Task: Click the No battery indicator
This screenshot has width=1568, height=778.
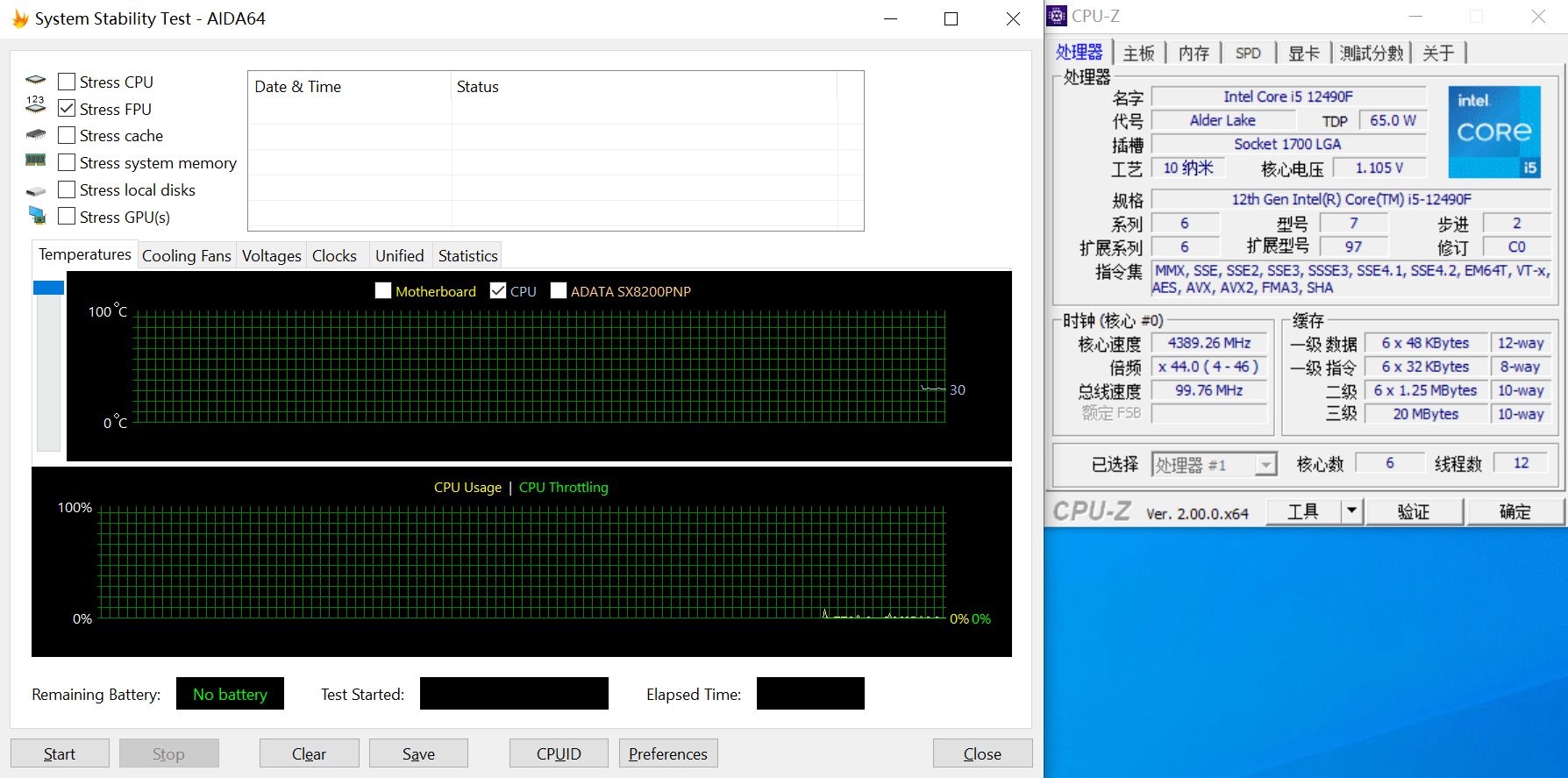Action: tap(230, 693)
